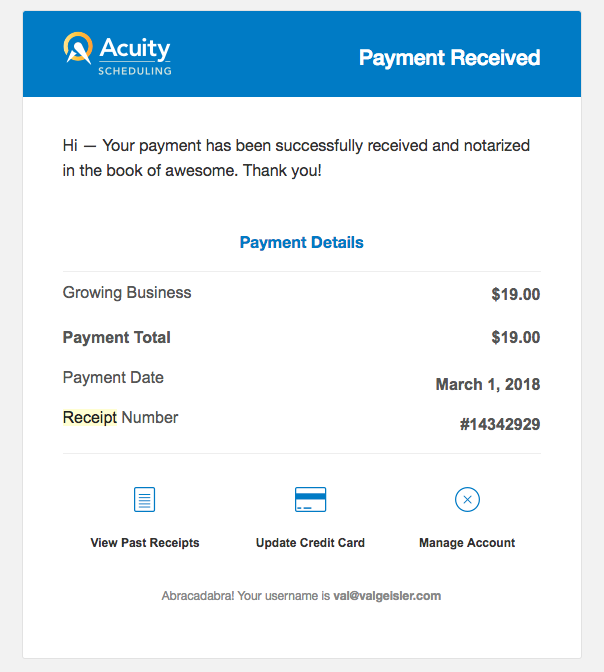Open Manage Account link
The image size is (604, 672).
point(467,543)
